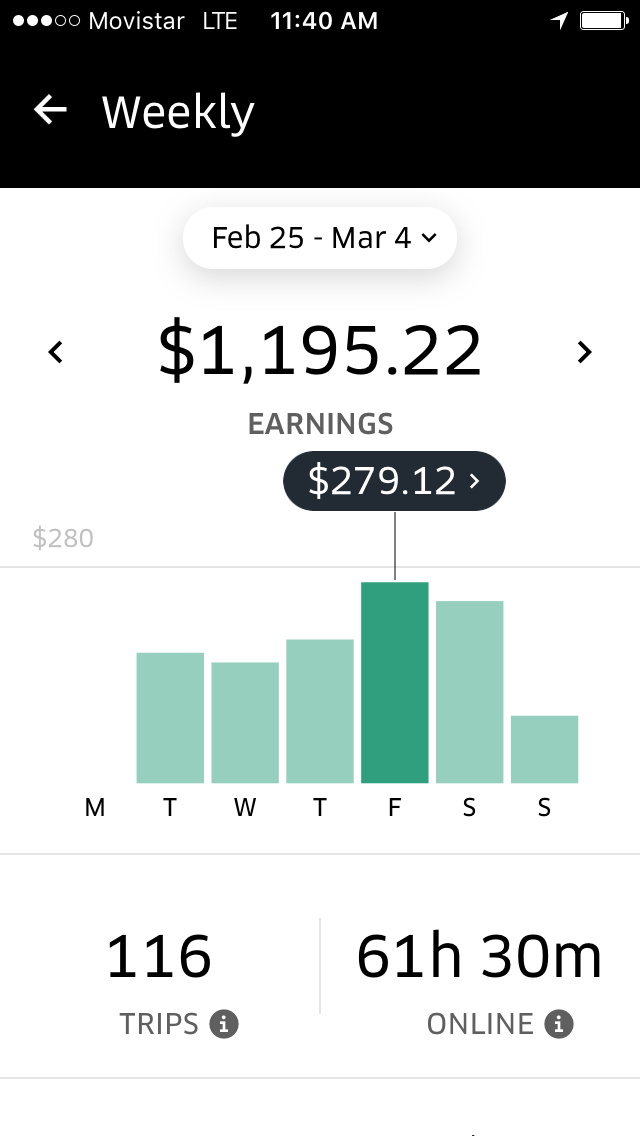Select the highlighted Friday earnings bar
This screenshot has width=640, height=1136.
(x=395, y=682)
